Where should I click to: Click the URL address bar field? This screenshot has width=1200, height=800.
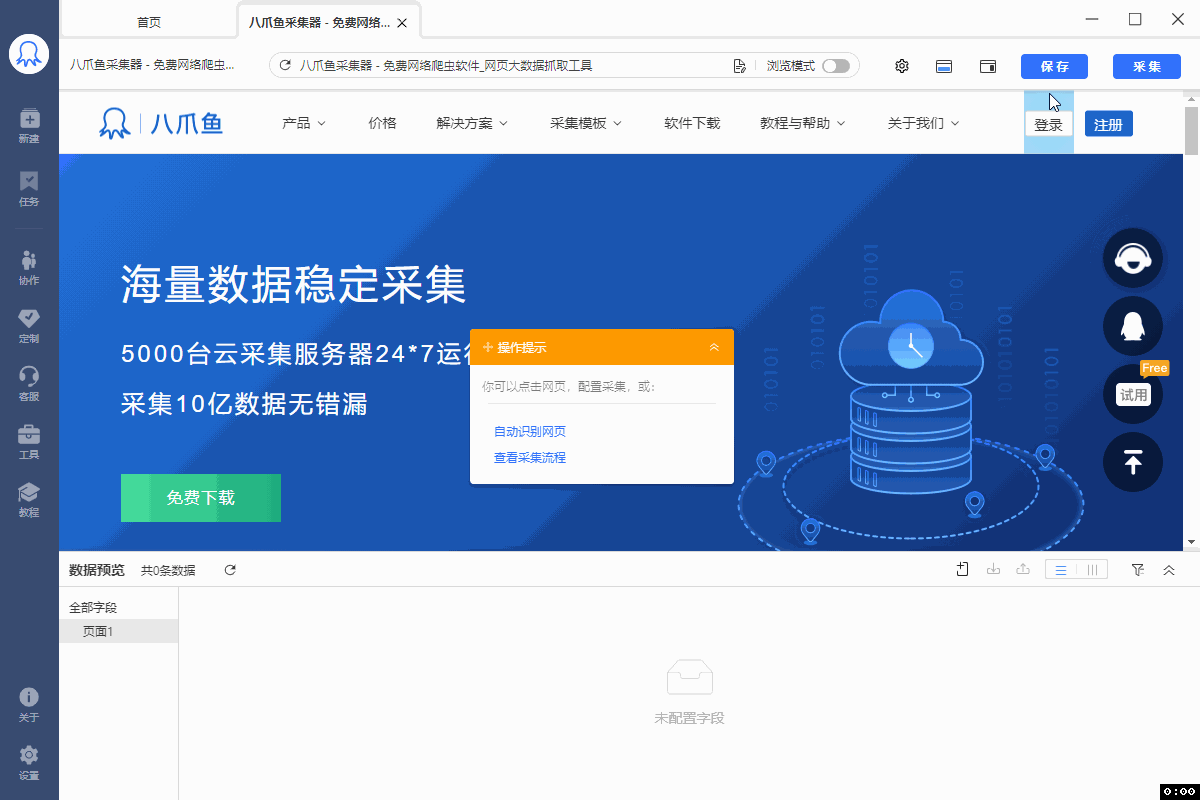pyautogui.click(x=564, y=66)
